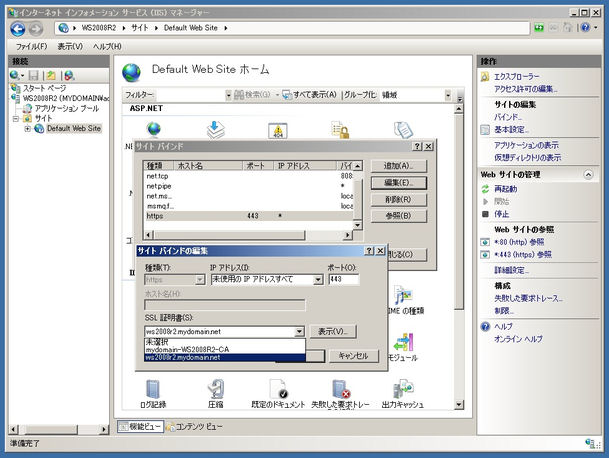Click the オンライン ヘルプ blue help icon
Viewport: 609px width, 458px height.
point(485,326)
